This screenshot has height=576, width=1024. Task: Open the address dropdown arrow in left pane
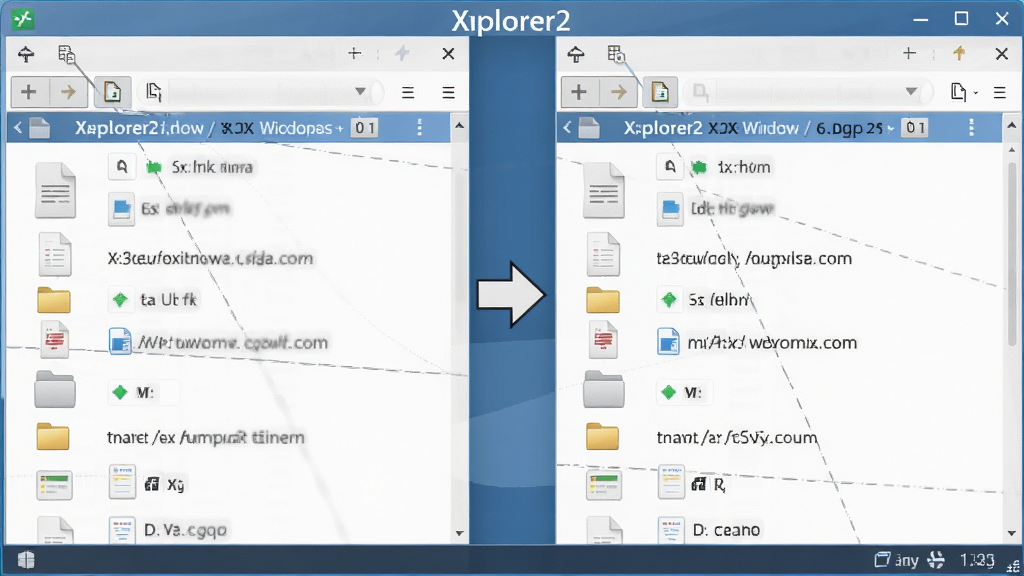(360, 91)
